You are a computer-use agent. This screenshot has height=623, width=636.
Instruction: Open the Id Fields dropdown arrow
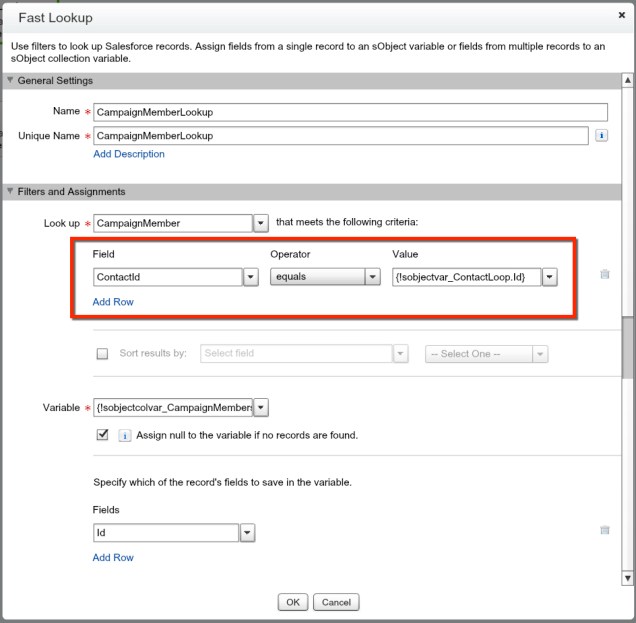point(247,533)
